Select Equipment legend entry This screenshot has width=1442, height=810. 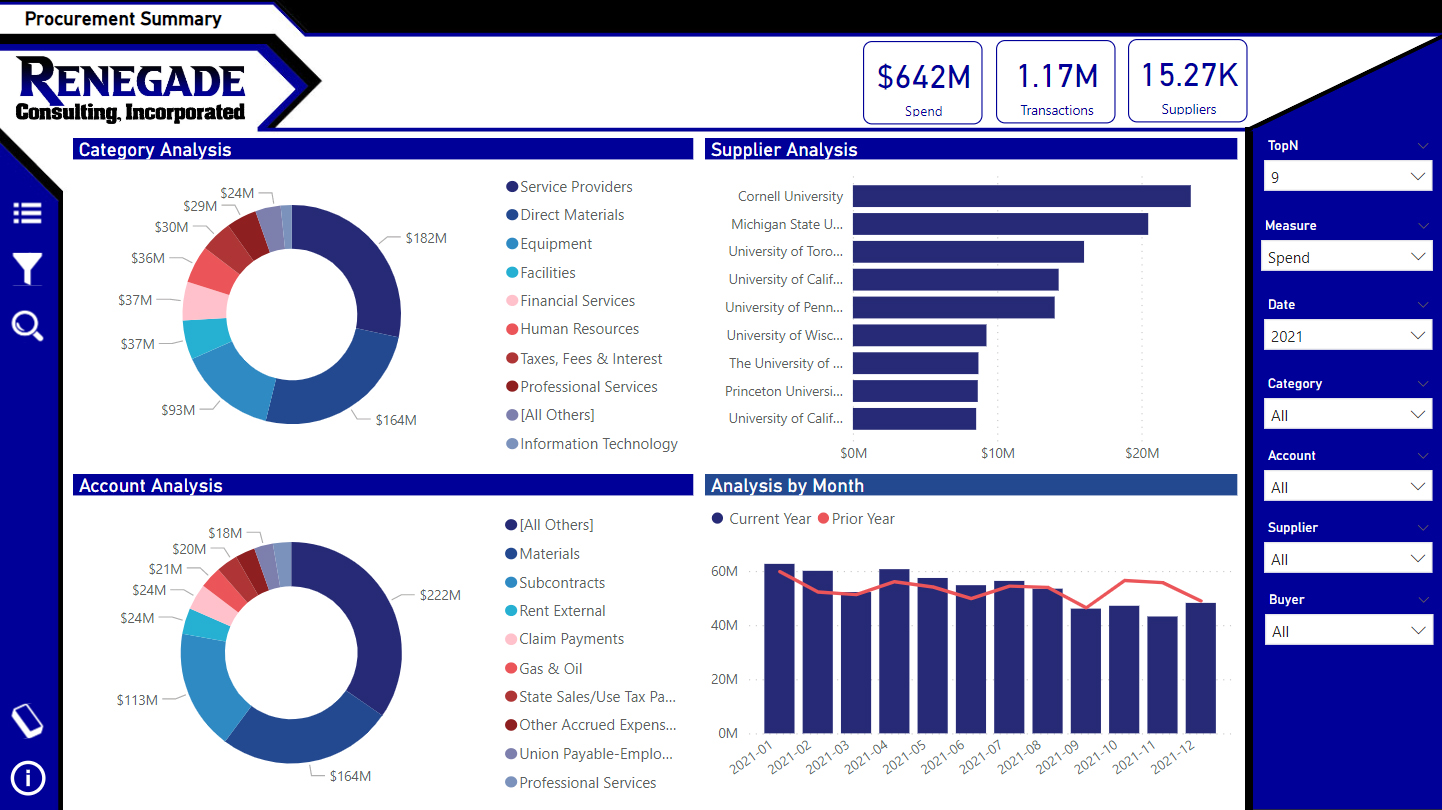pos(549,244)
